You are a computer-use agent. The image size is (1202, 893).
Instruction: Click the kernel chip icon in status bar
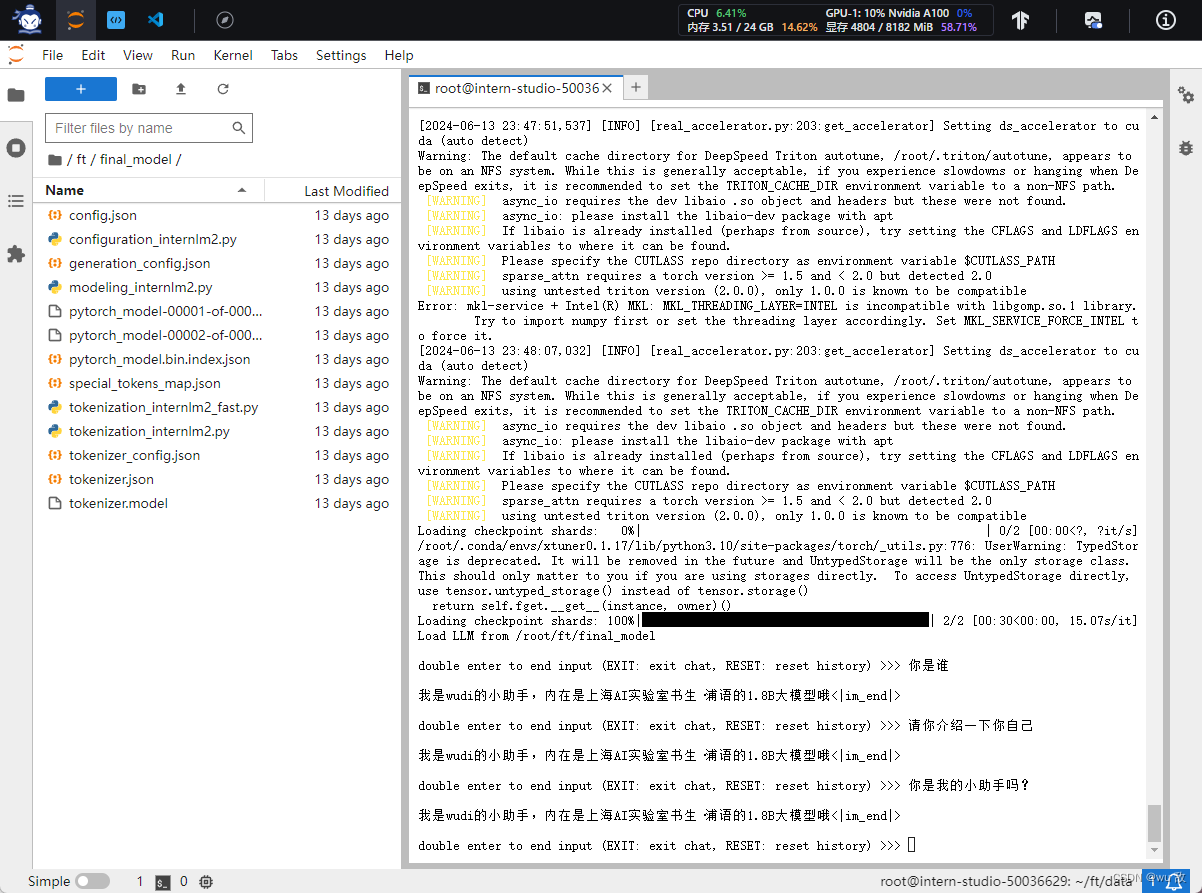pos(206,882)
